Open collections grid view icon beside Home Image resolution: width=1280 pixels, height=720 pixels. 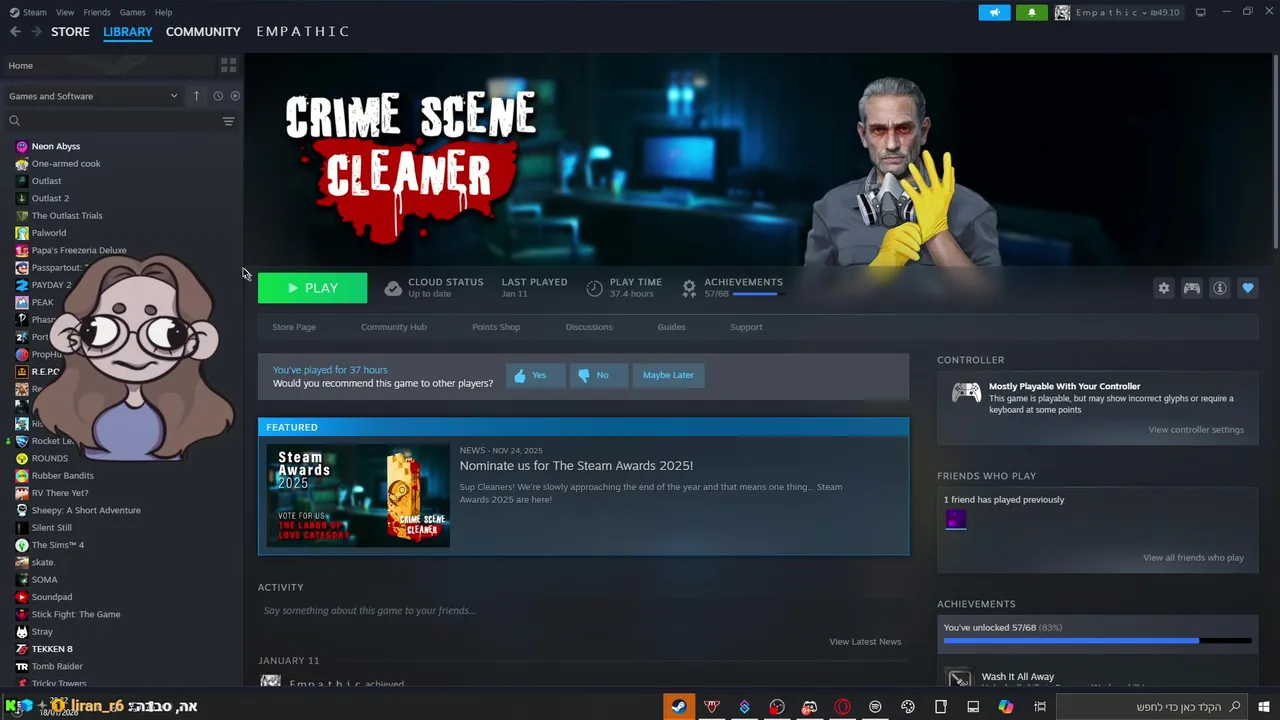coord(228,65)
